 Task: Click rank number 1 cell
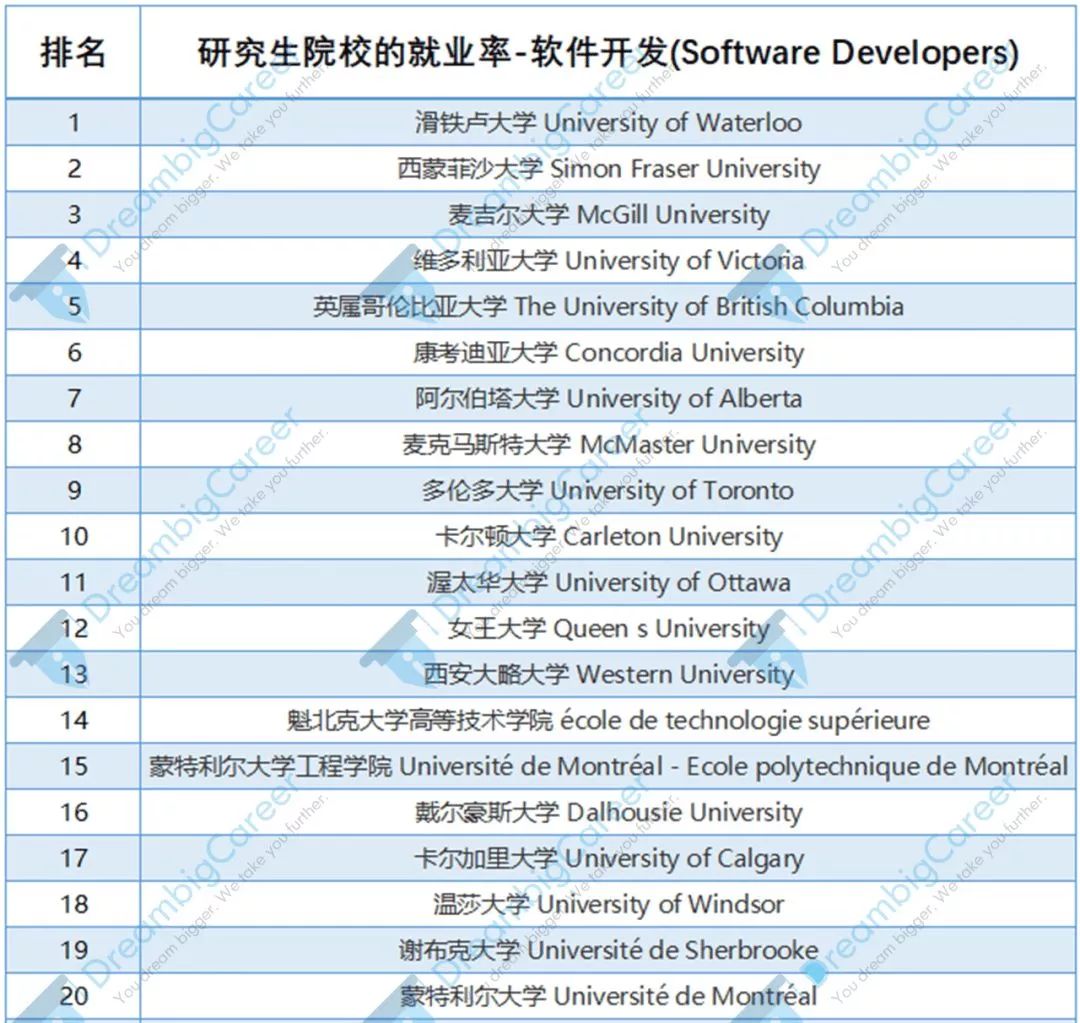(x=74, y=123)
